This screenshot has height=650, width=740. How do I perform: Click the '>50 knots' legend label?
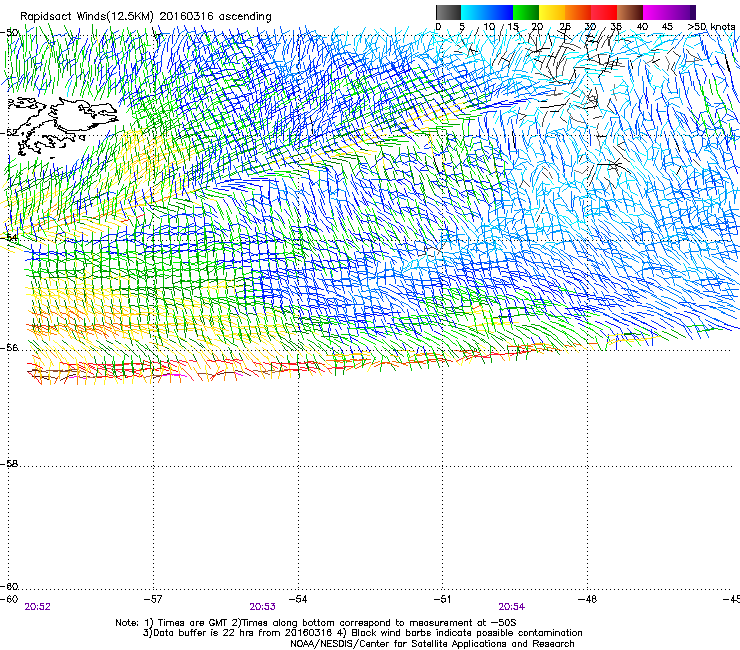tap(711, 27)
